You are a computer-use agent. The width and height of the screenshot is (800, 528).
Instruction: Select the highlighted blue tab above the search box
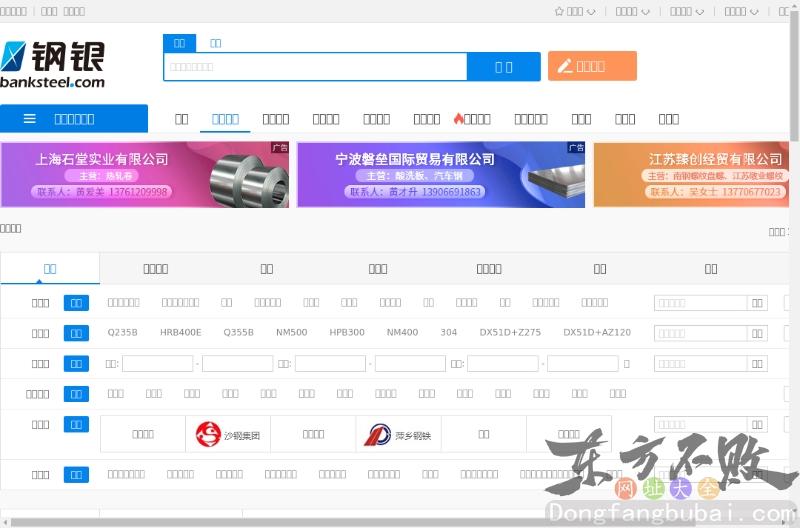(179, 43)
